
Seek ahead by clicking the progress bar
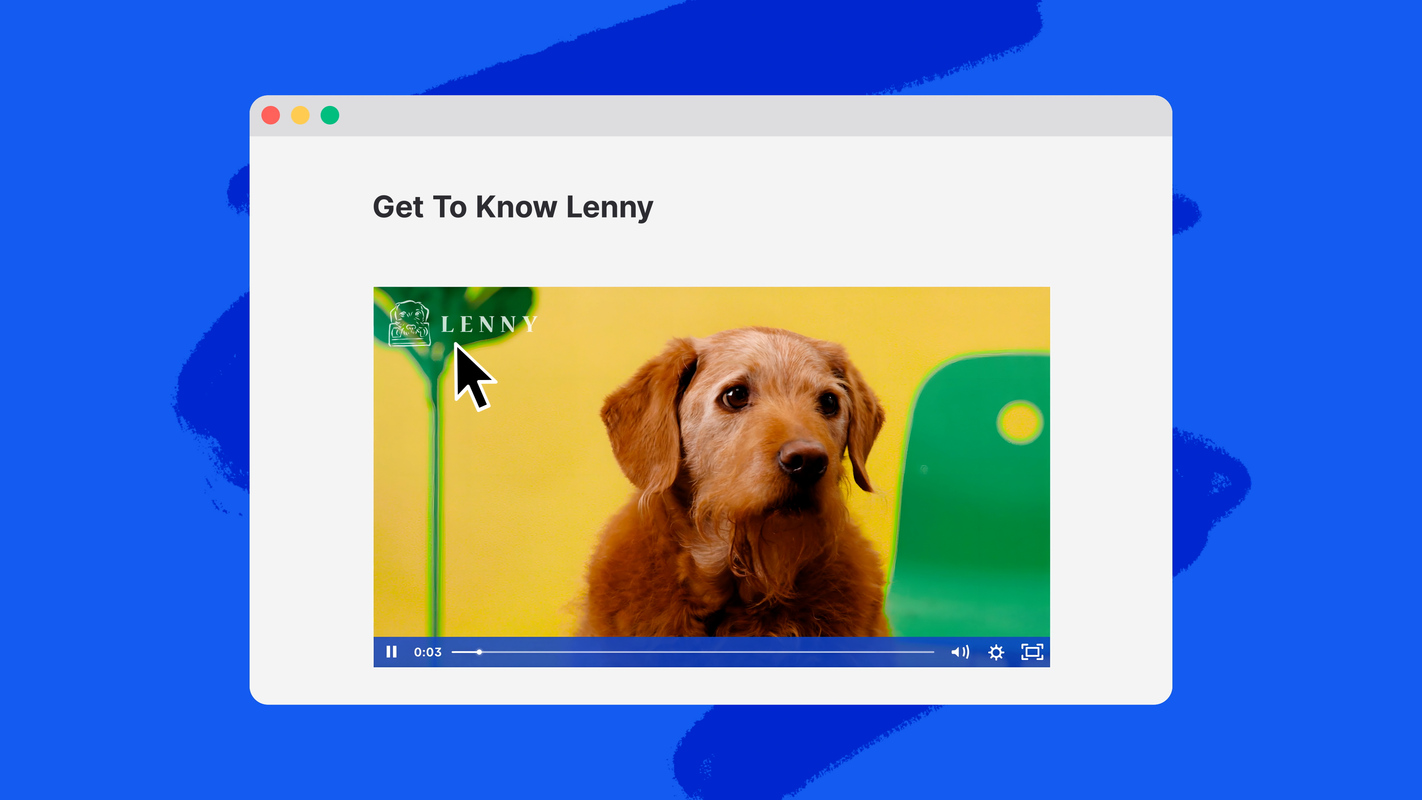700,651
